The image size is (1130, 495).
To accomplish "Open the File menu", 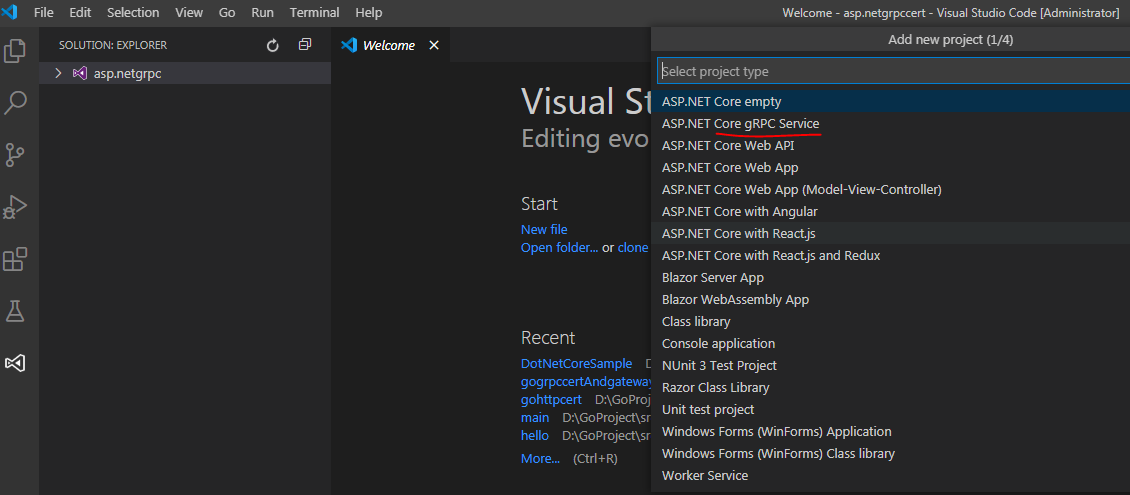I will point(44,13).
